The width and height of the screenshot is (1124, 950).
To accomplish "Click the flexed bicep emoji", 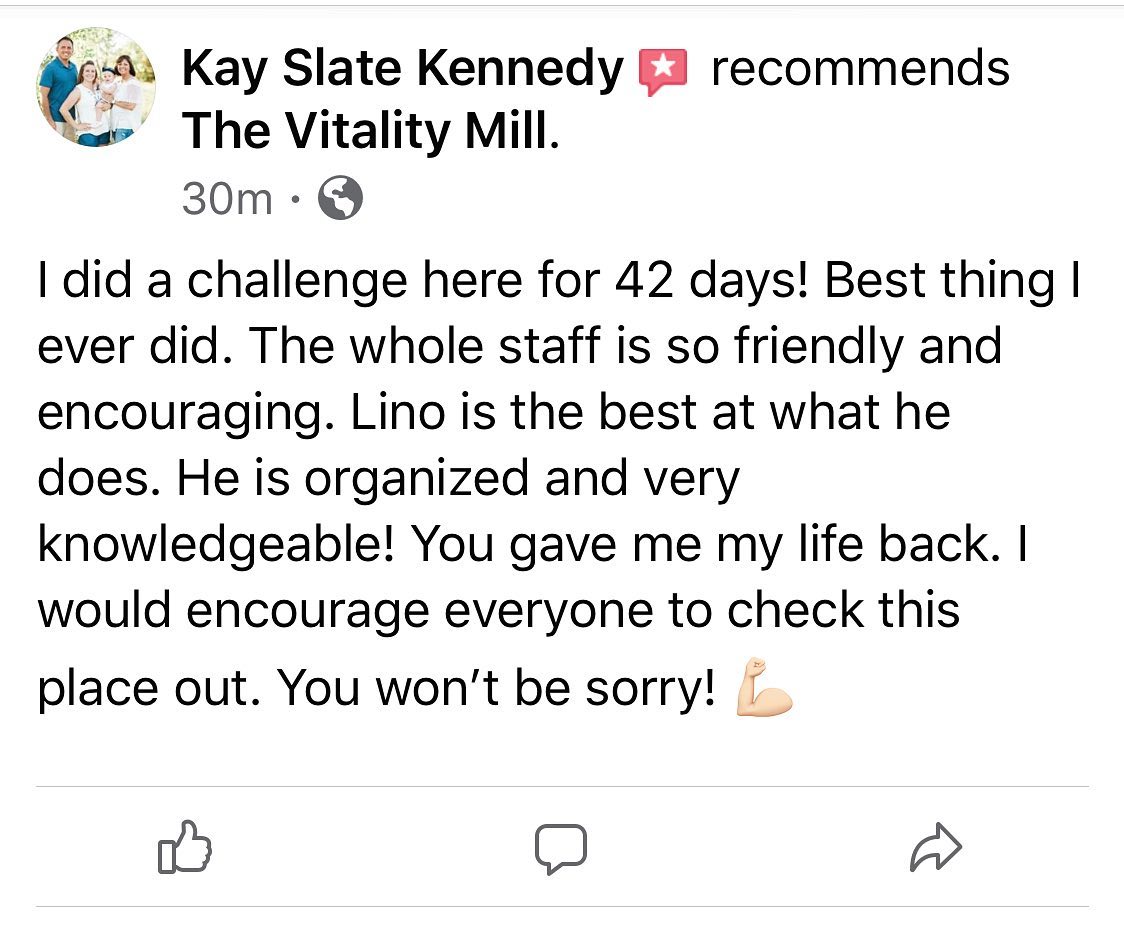I will (x=764, y=688).
